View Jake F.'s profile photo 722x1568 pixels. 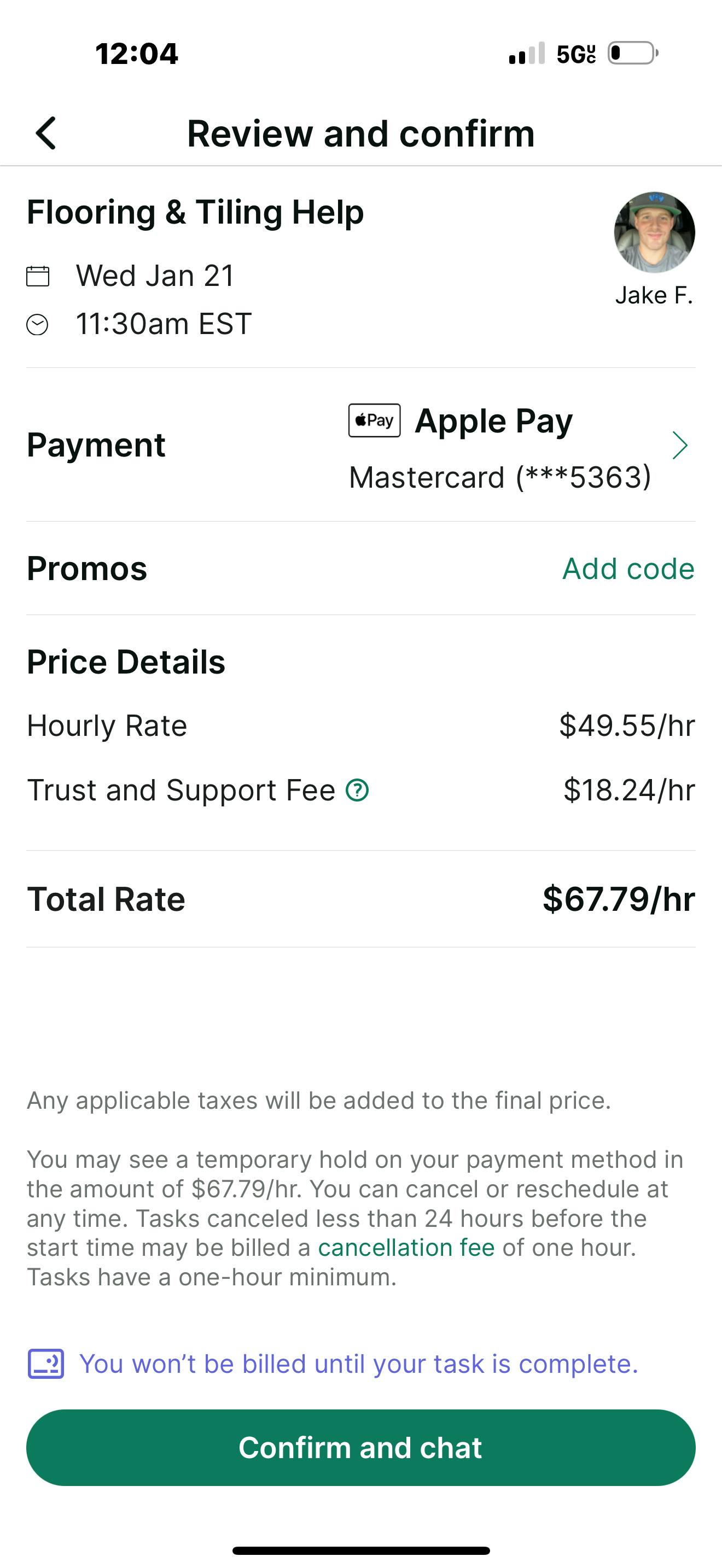pos(654,232)
